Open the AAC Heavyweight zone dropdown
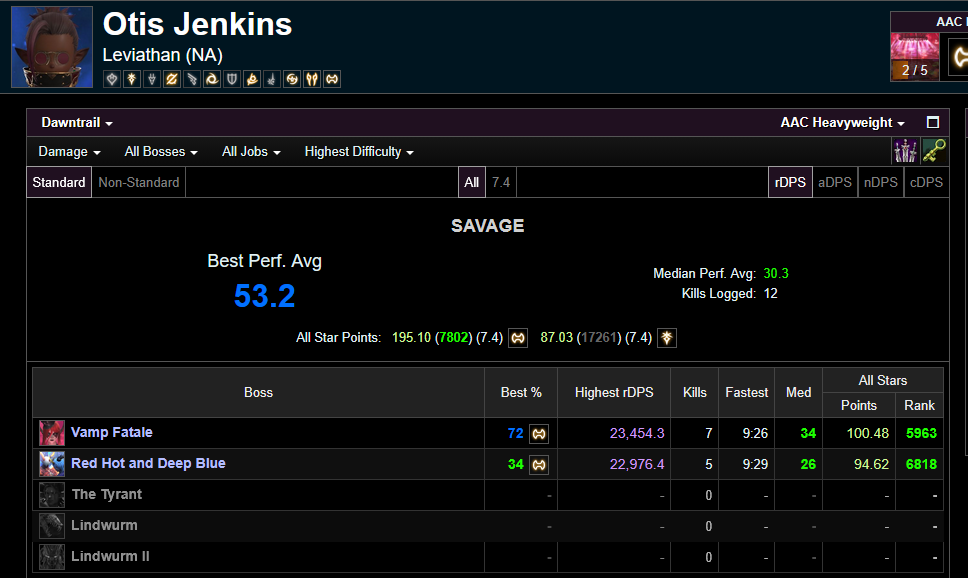The height and width of the screenshot is (578, 968). coord(843,122)
